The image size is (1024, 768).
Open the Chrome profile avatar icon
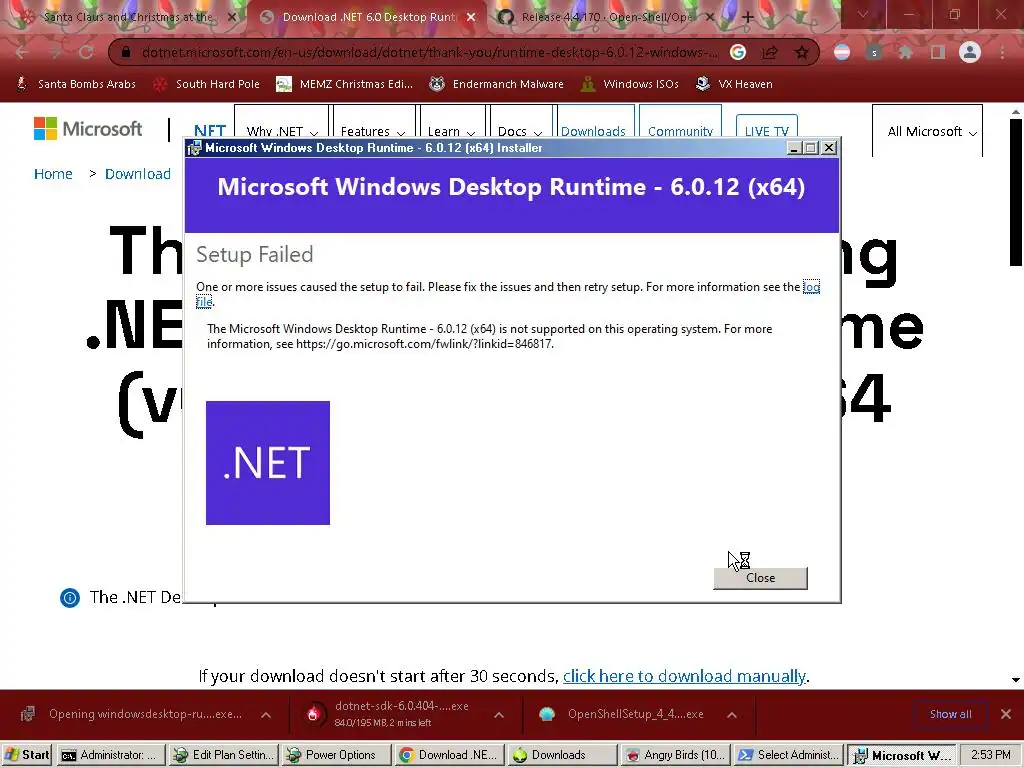(970, 52)
